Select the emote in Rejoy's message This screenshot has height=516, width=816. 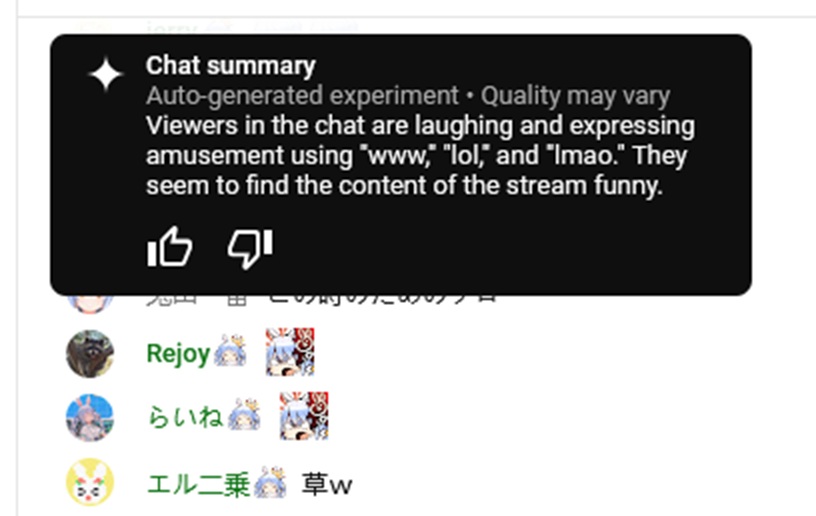[290, 352]
